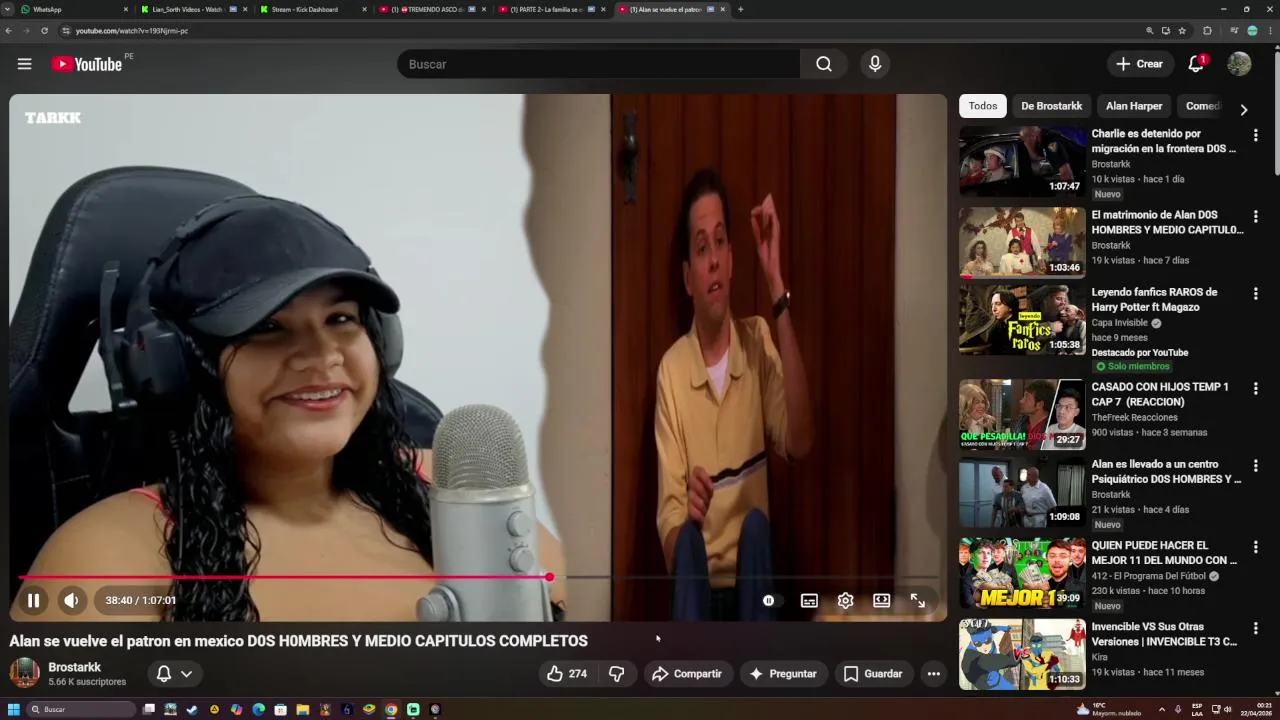Open options for CASADO CON HIJOS video

pos(1256,388)
